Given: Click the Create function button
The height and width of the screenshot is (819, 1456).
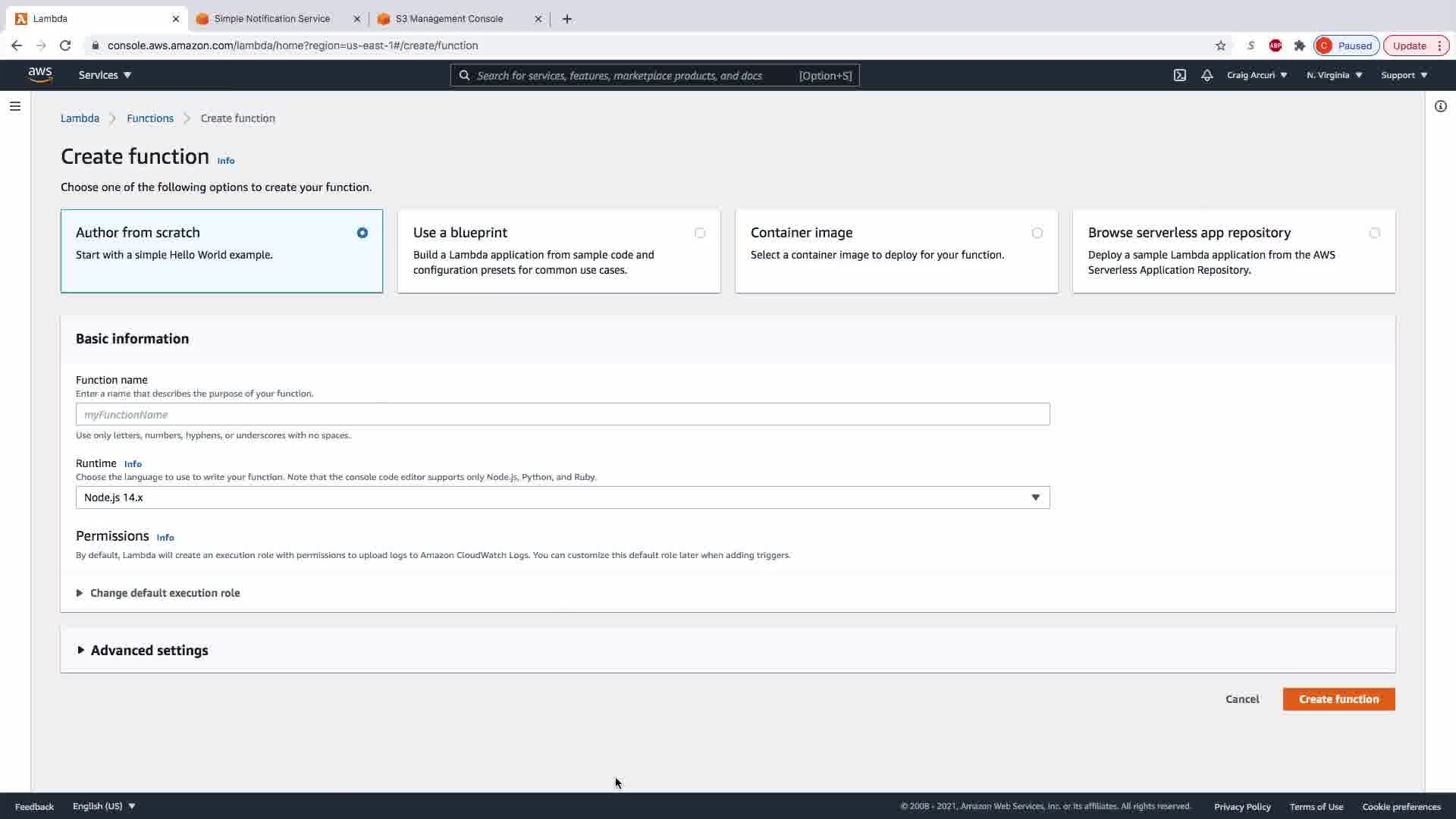Looking at the screenshot, I should coord(1338,699).
